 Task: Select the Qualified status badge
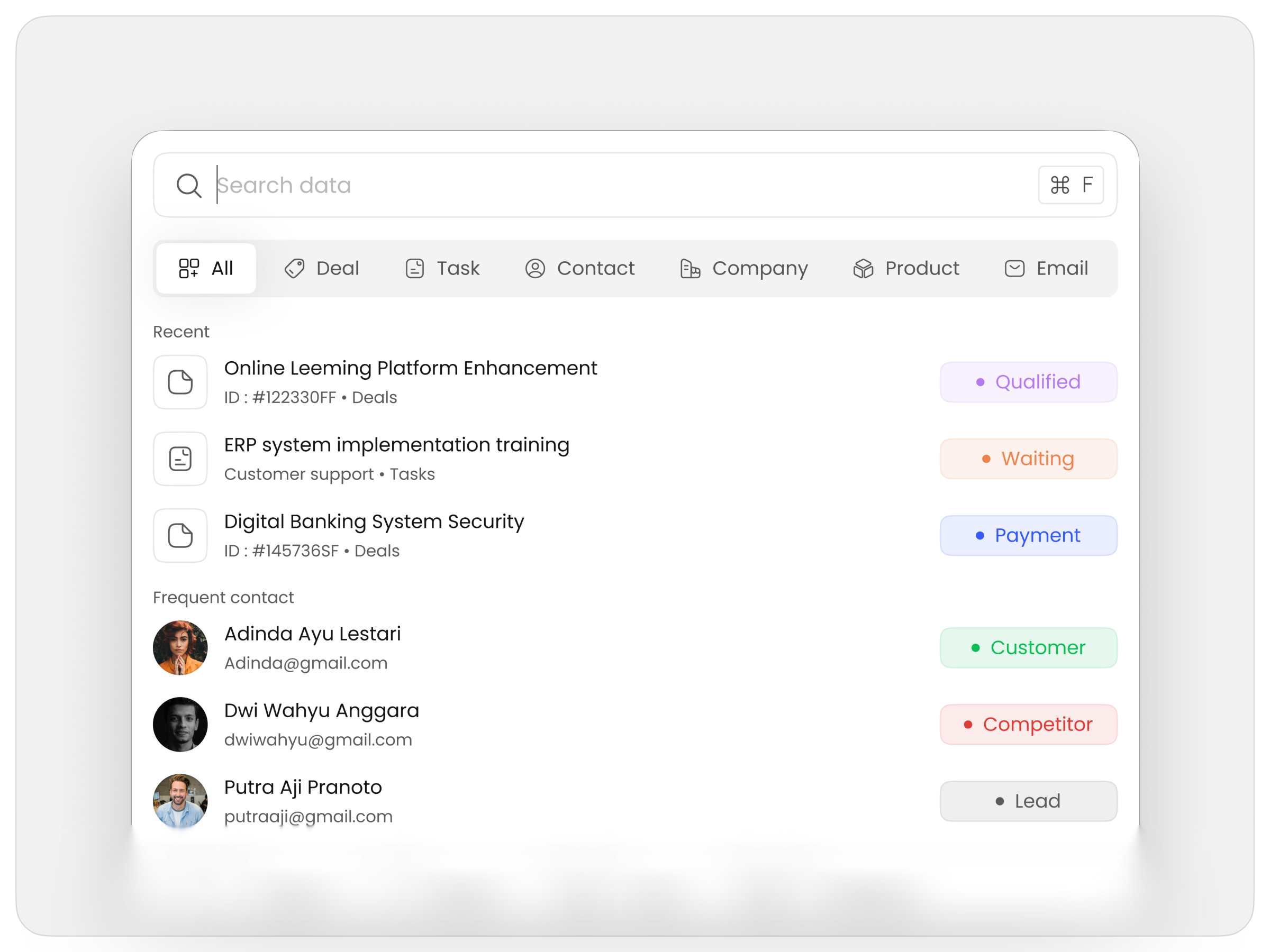tap(1028, 382)
